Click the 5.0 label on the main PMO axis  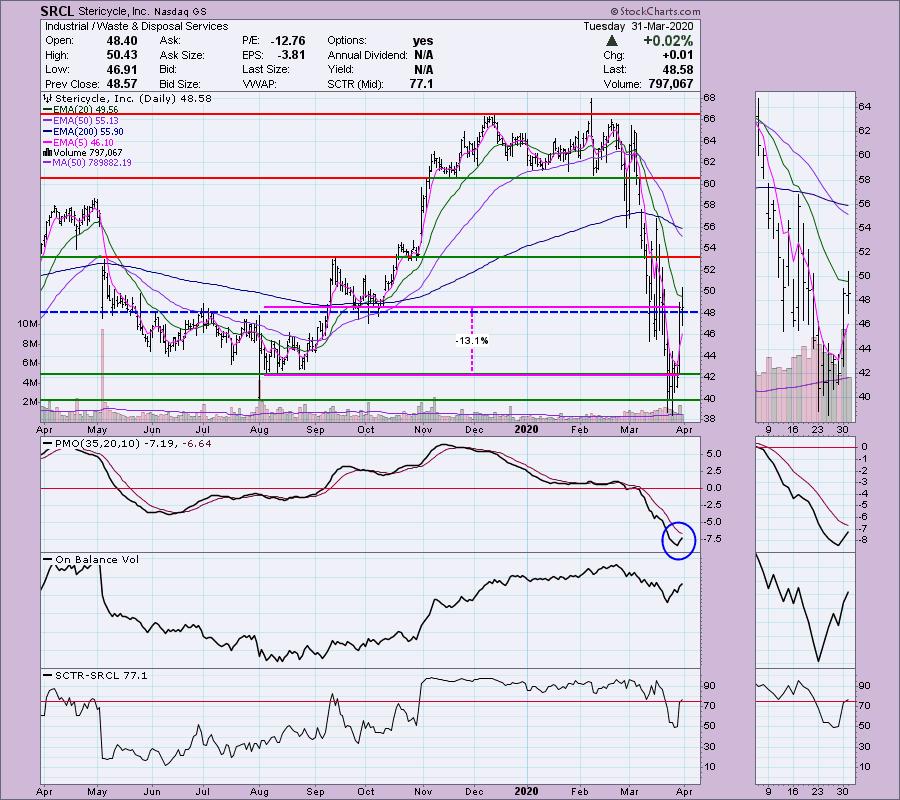(x=713, y=453)
